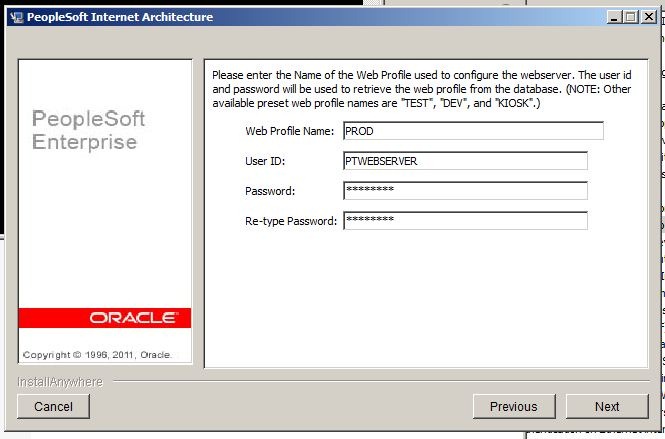Click the red Oracle logo banner

click(105, 318)
